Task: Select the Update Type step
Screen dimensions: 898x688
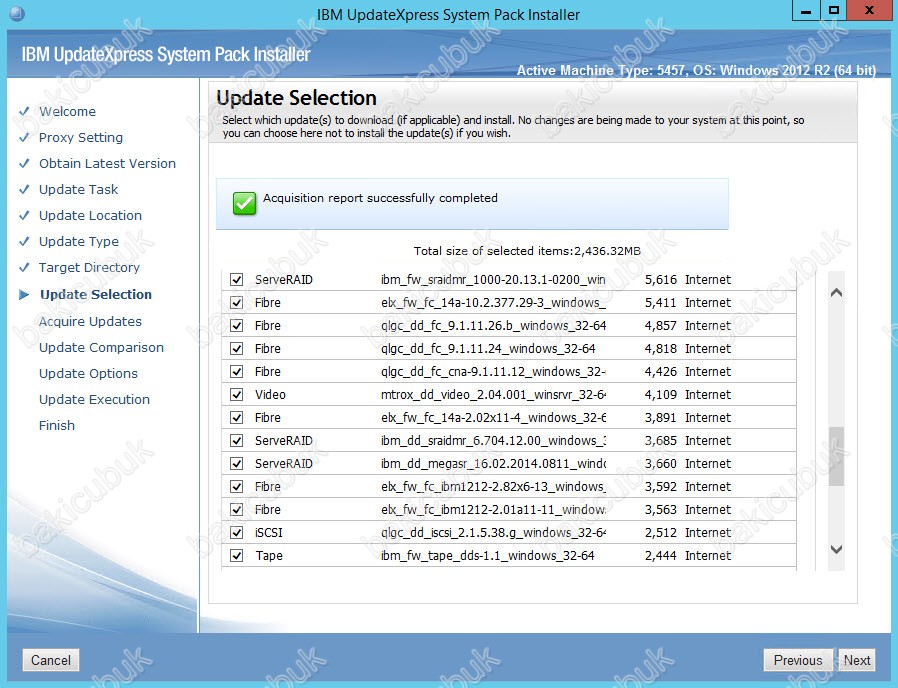Action: pyautogui.click(x=78, y=241)
